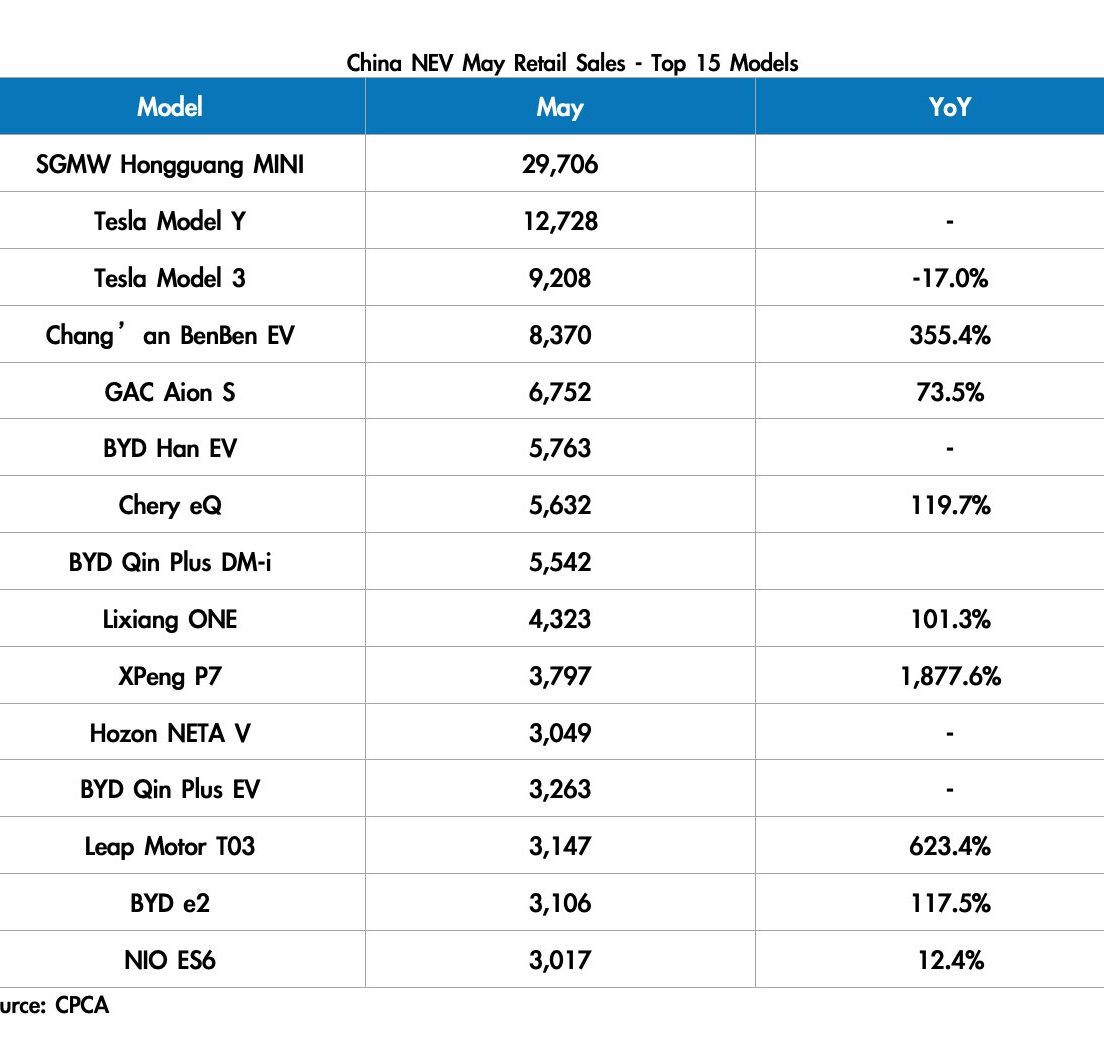Select the SGMW Hongguang MINI row label
The image size is (1104, 1064).
click(170, 164)
